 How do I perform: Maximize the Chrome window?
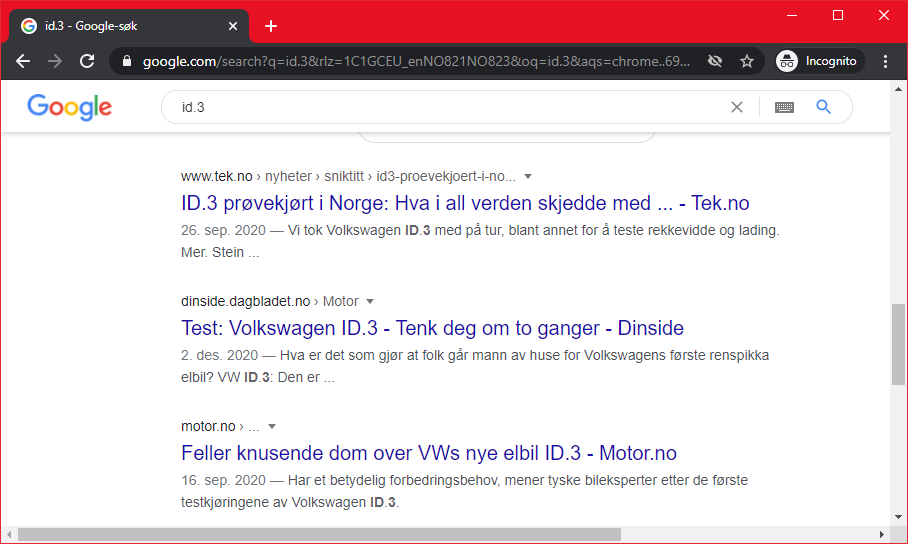pos(838,15)
